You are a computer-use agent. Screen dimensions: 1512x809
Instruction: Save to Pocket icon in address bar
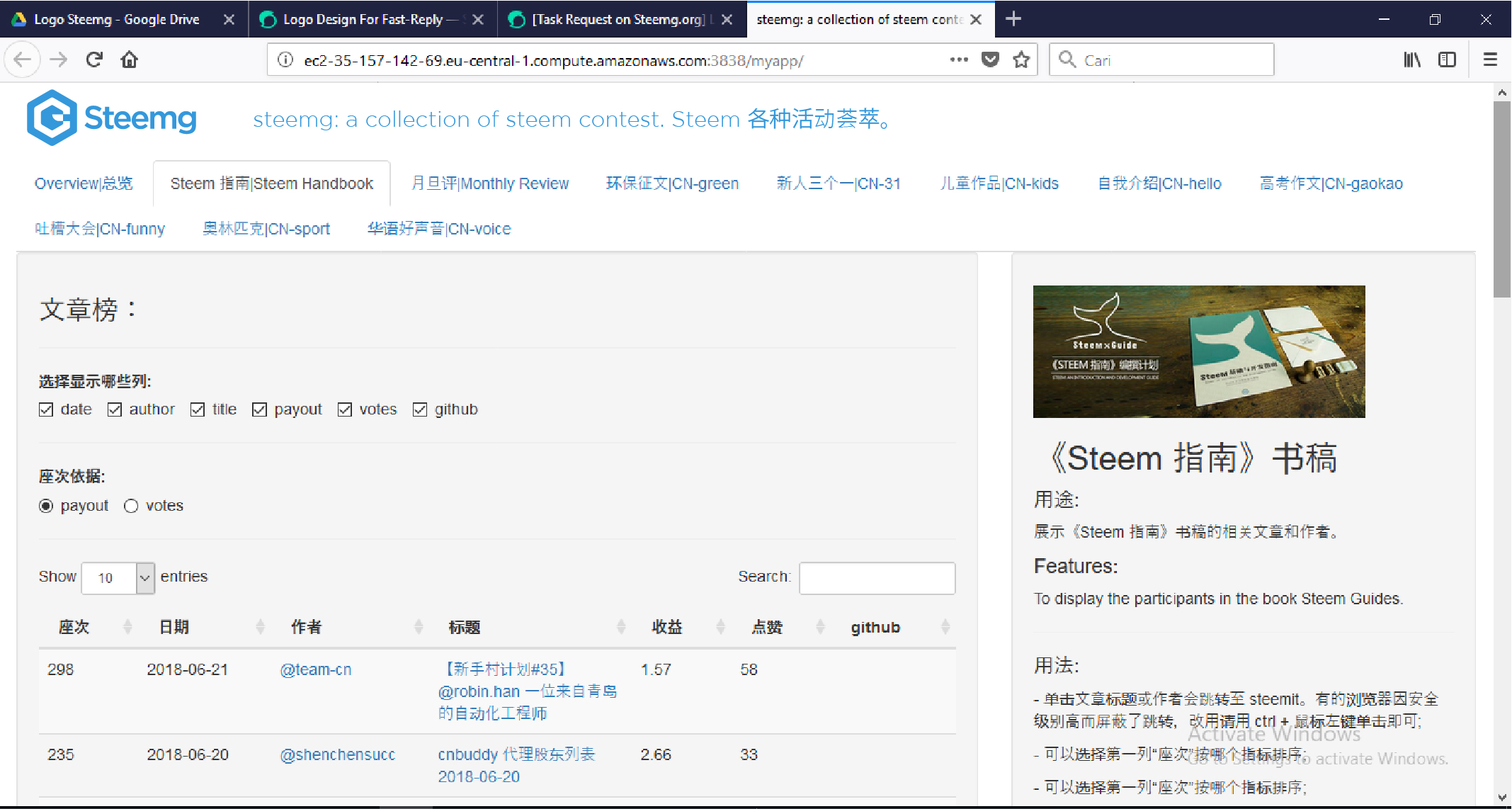click(990, 60)
